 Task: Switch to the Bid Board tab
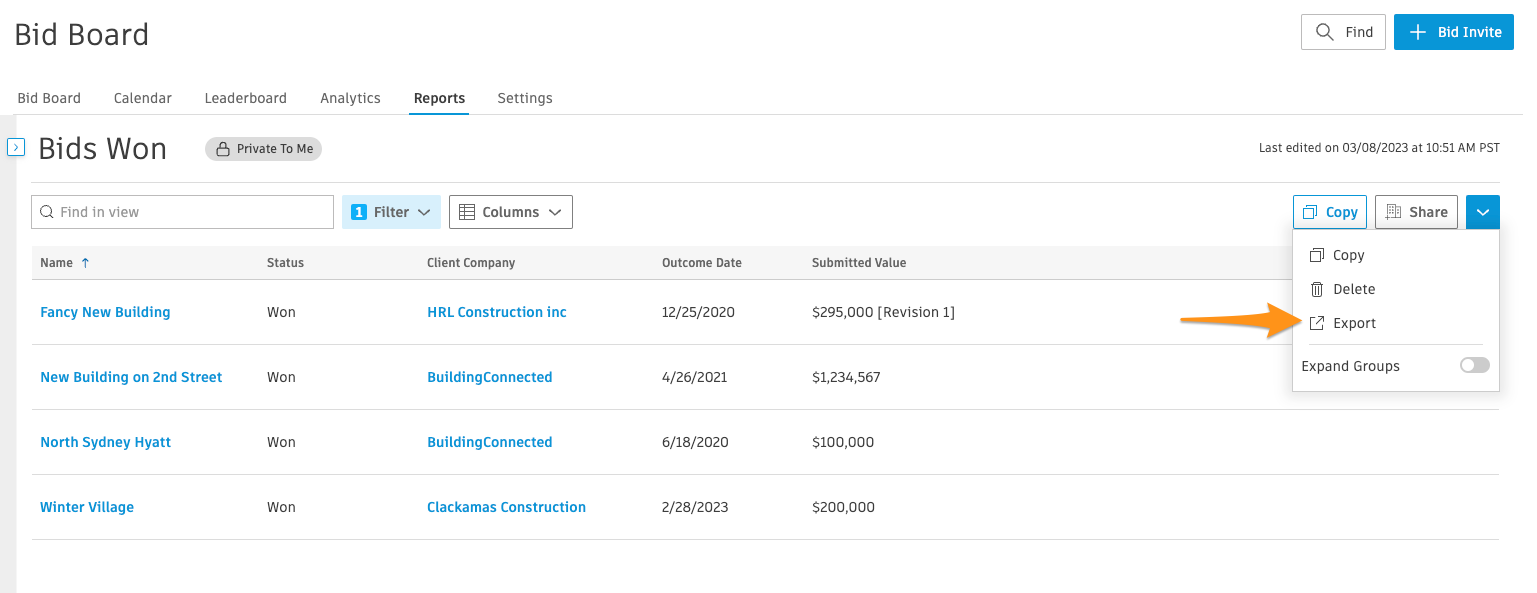49,98
